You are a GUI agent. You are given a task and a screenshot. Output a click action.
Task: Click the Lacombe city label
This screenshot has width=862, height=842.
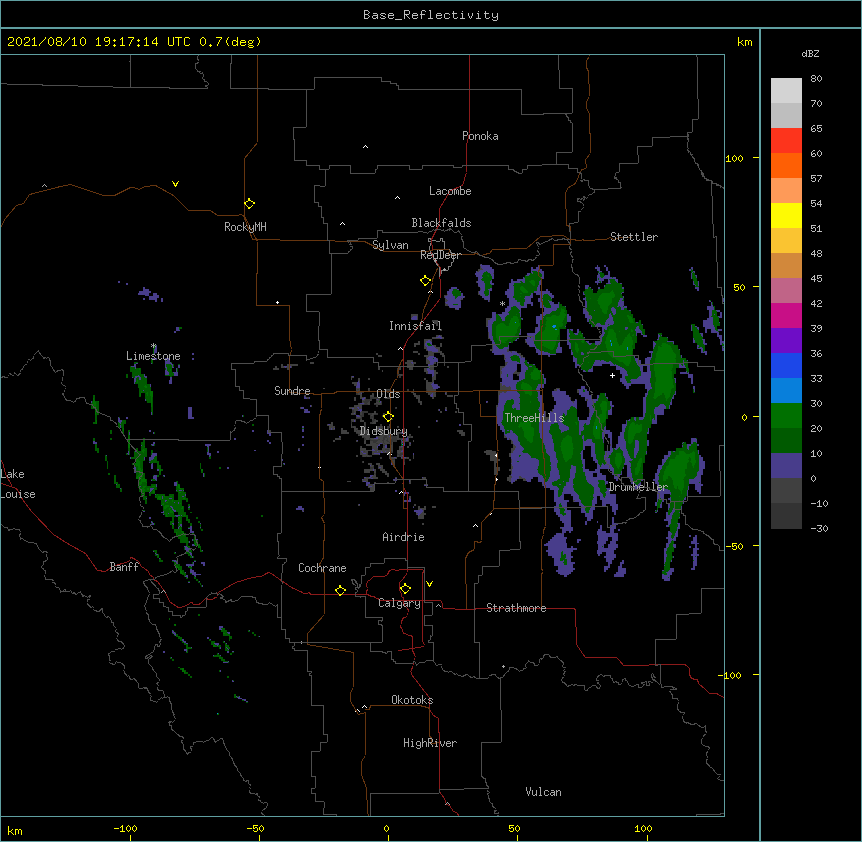(x=450, y=191)
